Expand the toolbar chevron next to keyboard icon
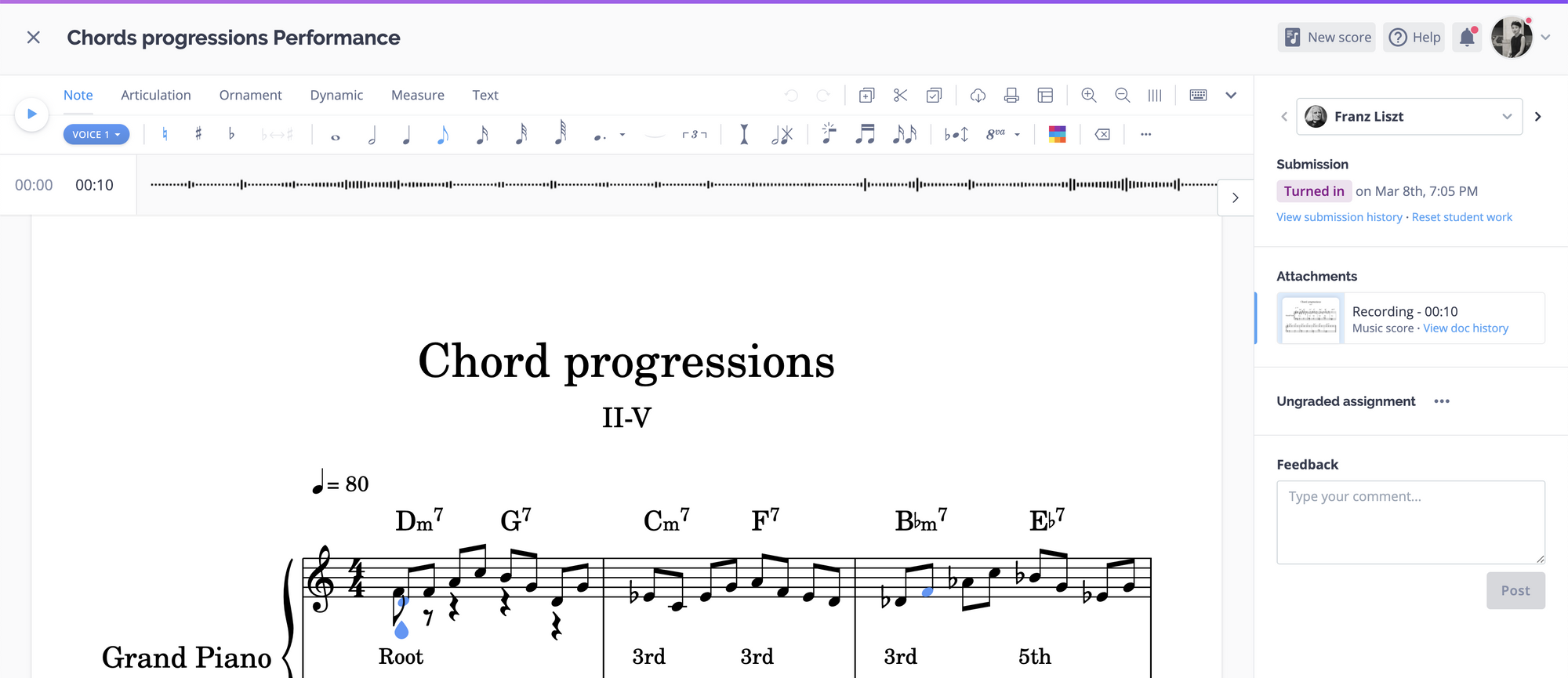The height and width of the screenshot is (678, 1568). point(1231,95)
